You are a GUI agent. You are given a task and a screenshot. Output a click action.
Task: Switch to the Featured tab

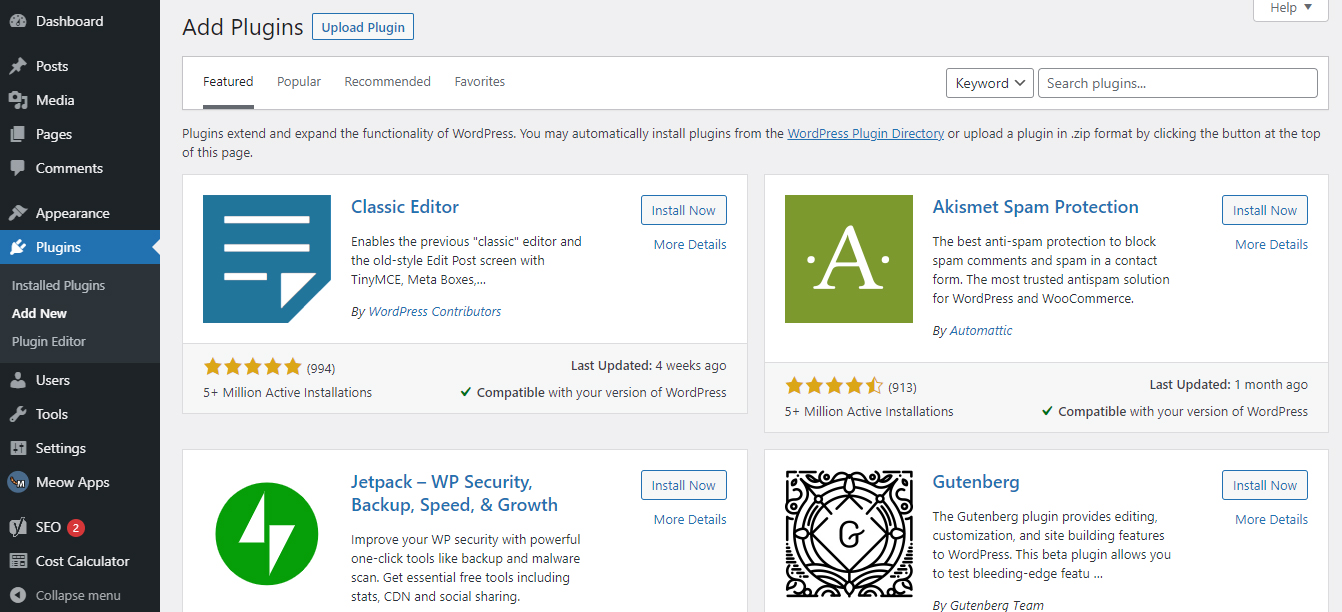tap(228, 82)
